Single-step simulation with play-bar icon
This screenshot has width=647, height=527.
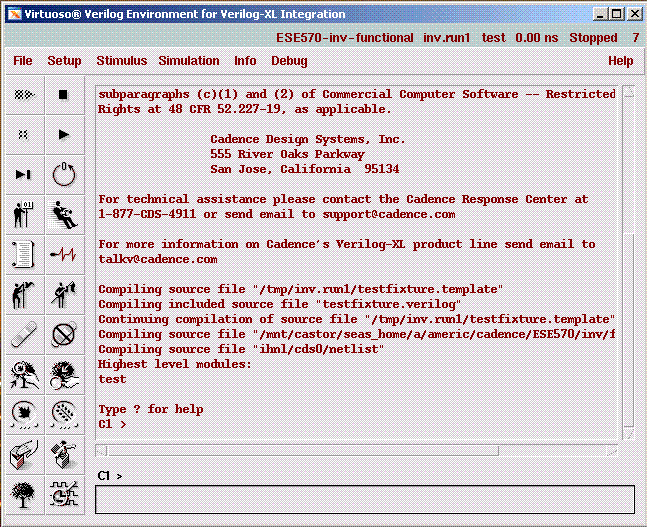tap(25, 175)
